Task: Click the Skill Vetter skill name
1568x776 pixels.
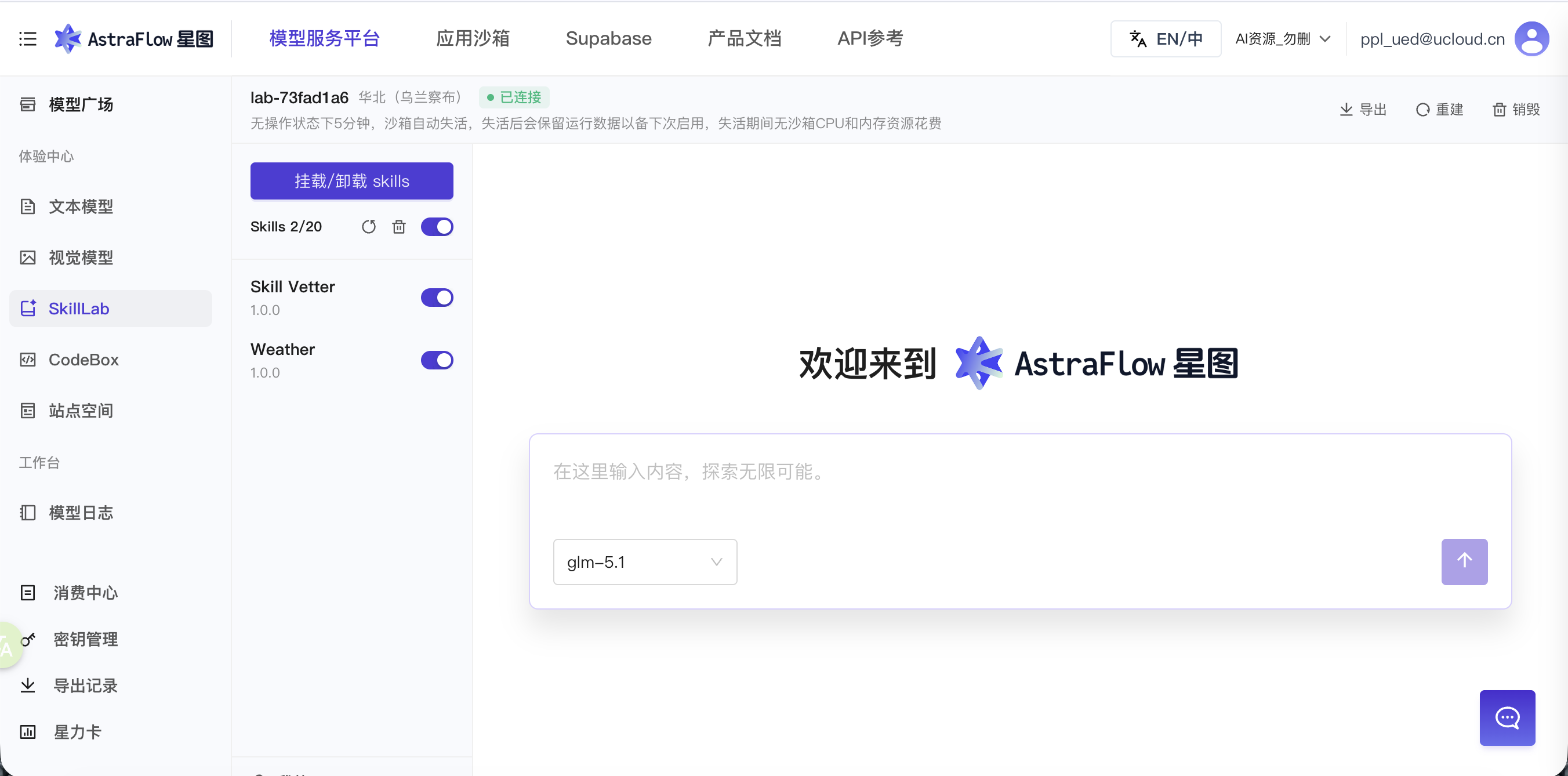Action: point(293,287)
